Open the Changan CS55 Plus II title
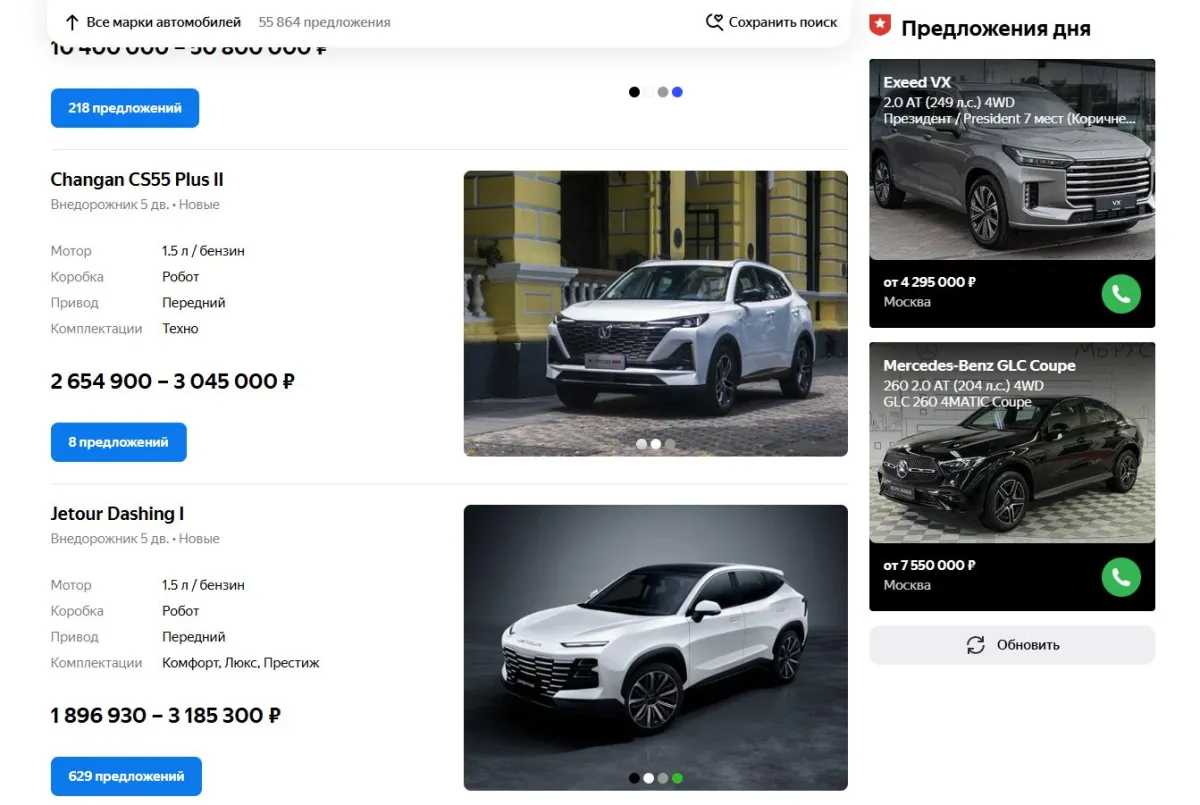The image size is (1200, 805). tap(137, 180)
